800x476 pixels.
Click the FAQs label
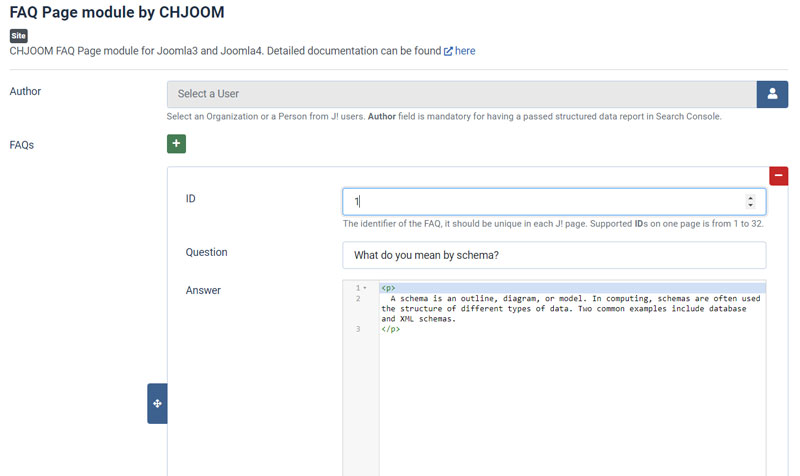tap(21, 145)
